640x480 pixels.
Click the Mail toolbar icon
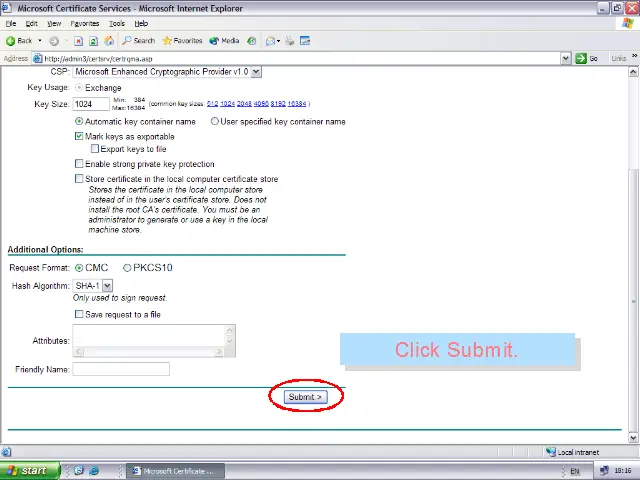click(270, 41)
